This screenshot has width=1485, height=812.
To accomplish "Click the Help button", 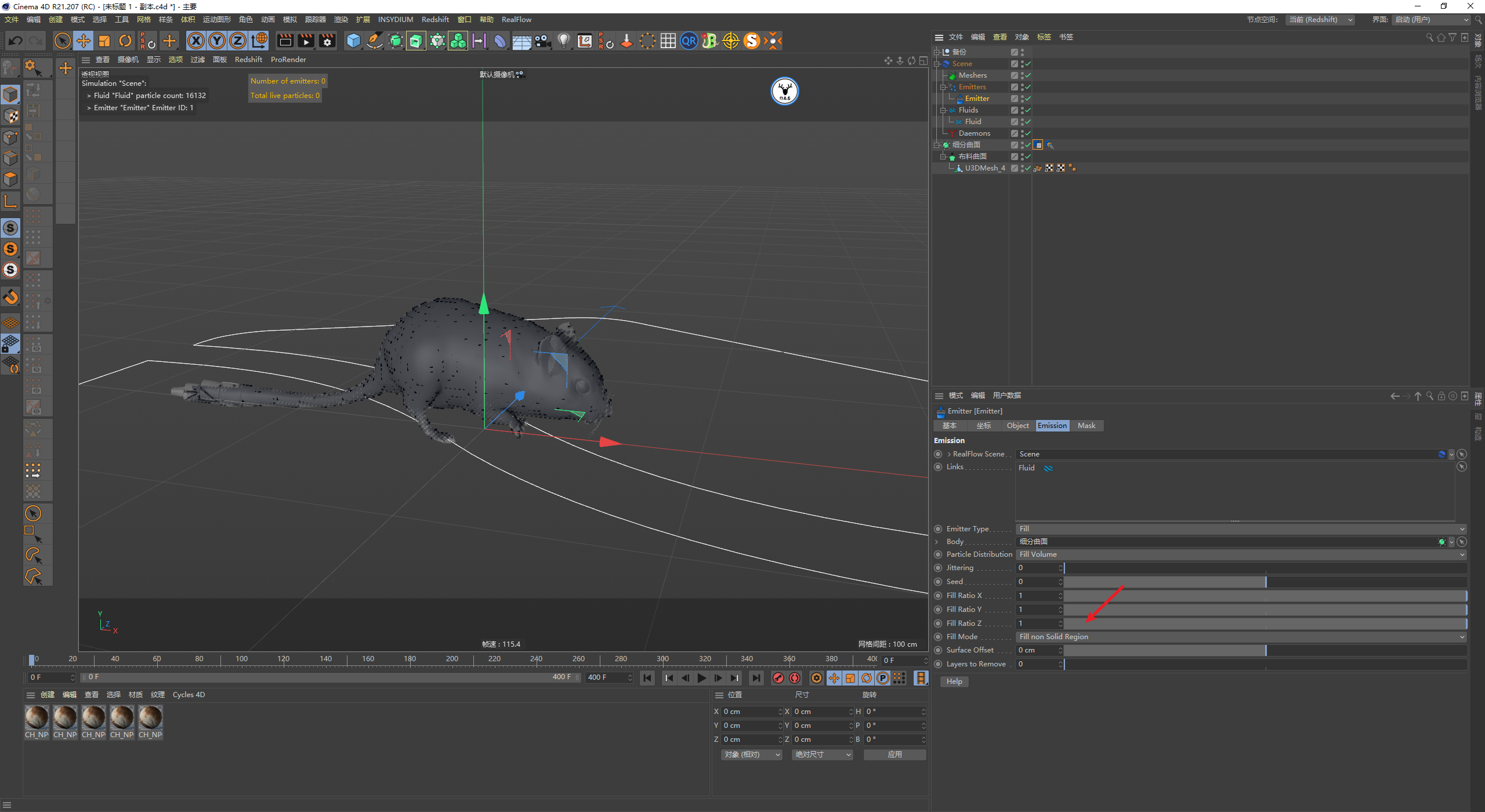I will (x=954, y=681).
